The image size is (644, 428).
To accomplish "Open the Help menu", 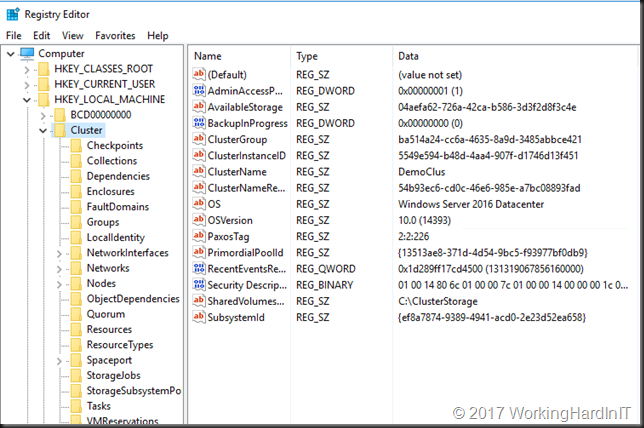I will coord(158,36).
